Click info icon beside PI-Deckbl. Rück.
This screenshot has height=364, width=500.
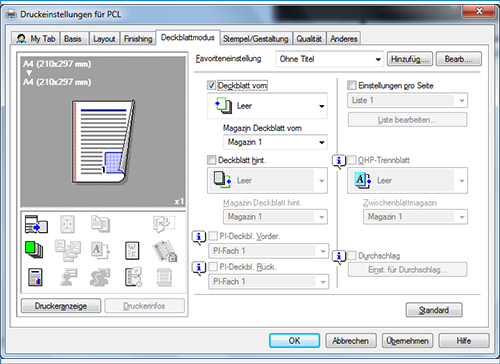coord(199,268)
